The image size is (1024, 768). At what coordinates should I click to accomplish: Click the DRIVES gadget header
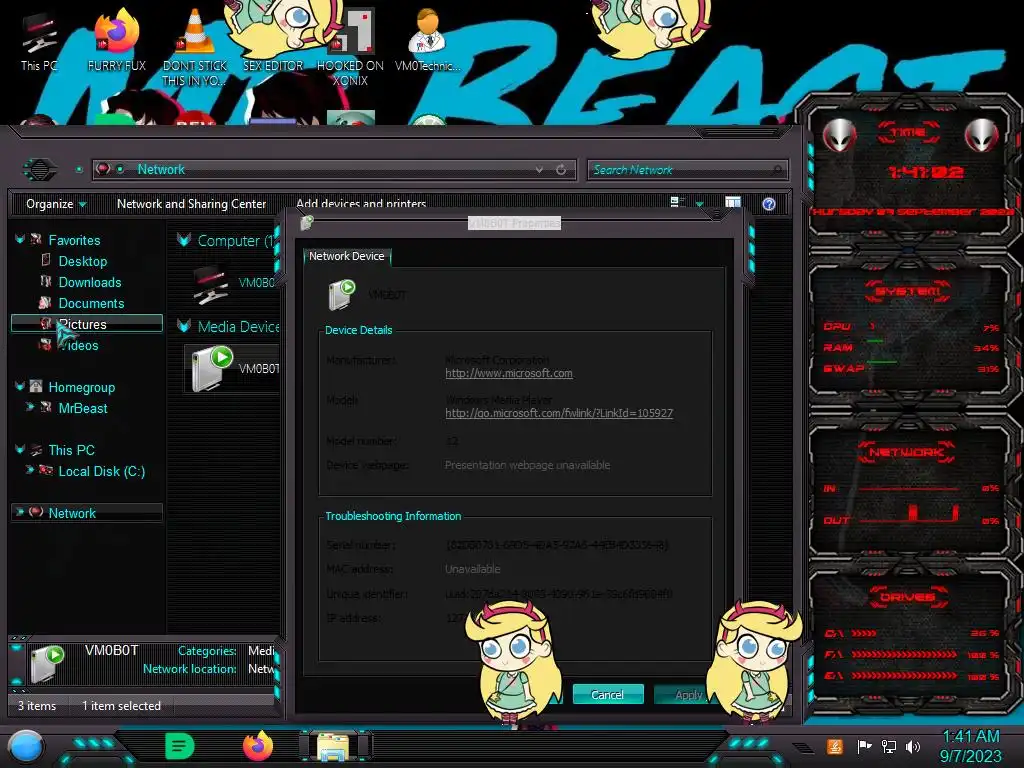tap(908, 597)
